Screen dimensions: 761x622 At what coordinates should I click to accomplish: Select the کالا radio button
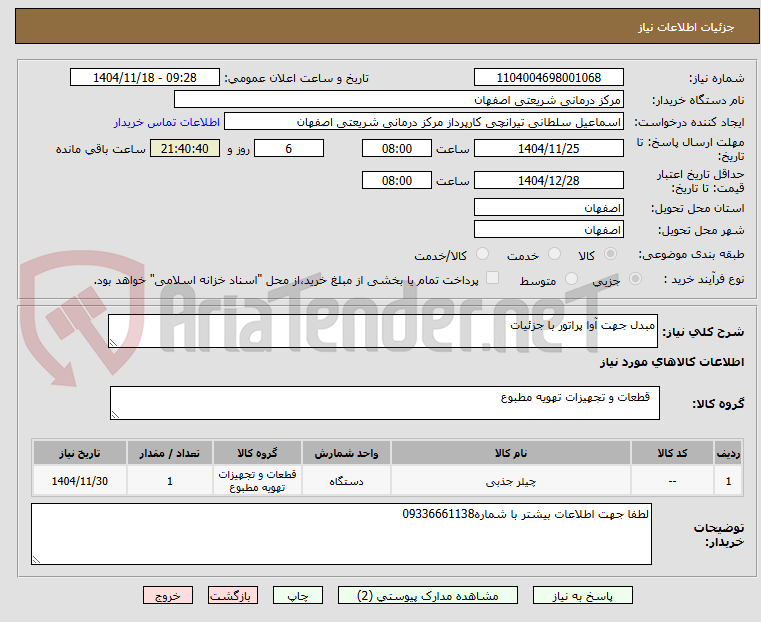coord(610,254)
